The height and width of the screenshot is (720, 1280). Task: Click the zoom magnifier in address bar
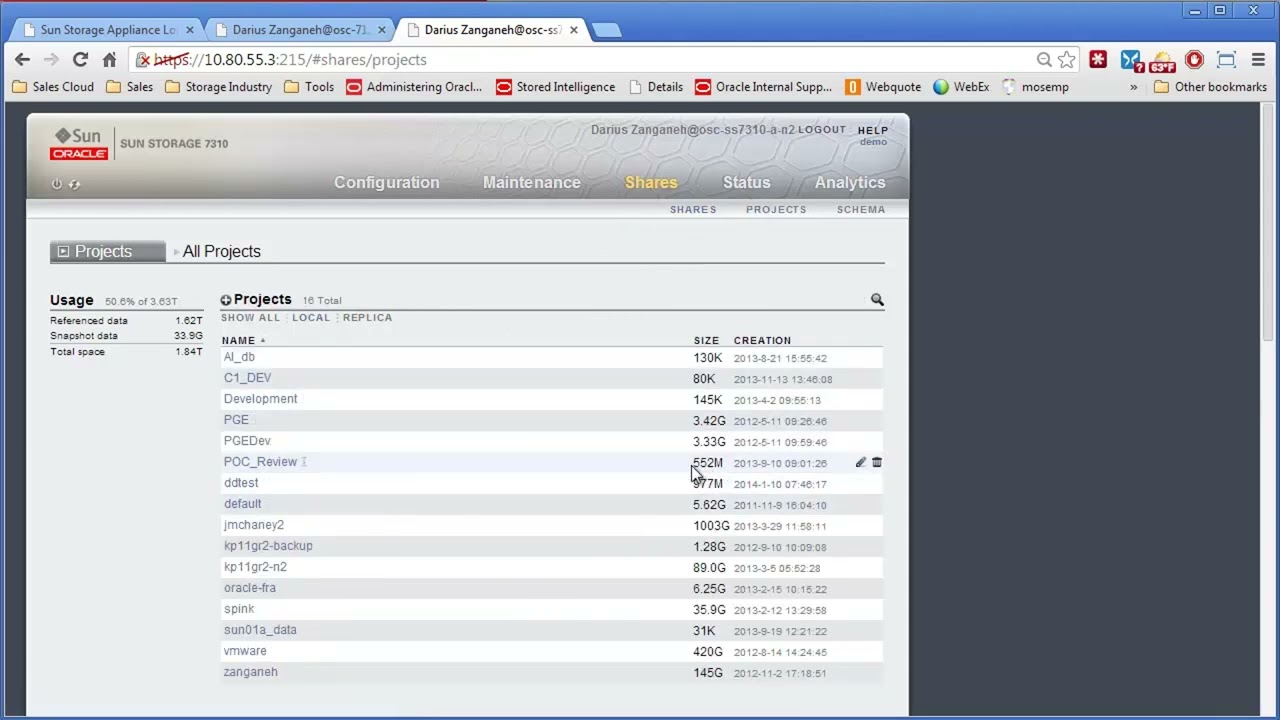click(1044, 60)
